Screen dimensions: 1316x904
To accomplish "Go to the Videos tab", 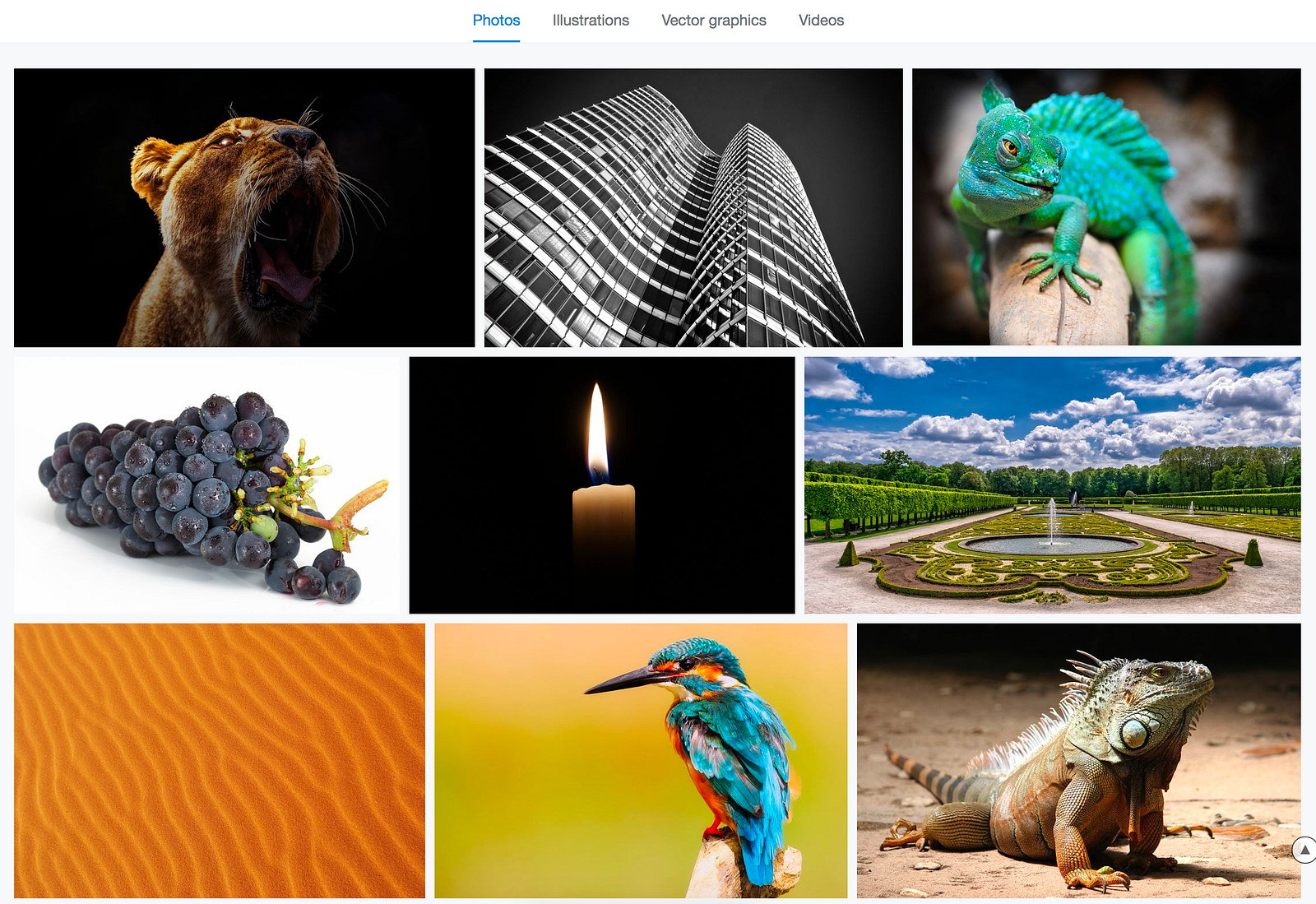I will [x=821, y=21].
